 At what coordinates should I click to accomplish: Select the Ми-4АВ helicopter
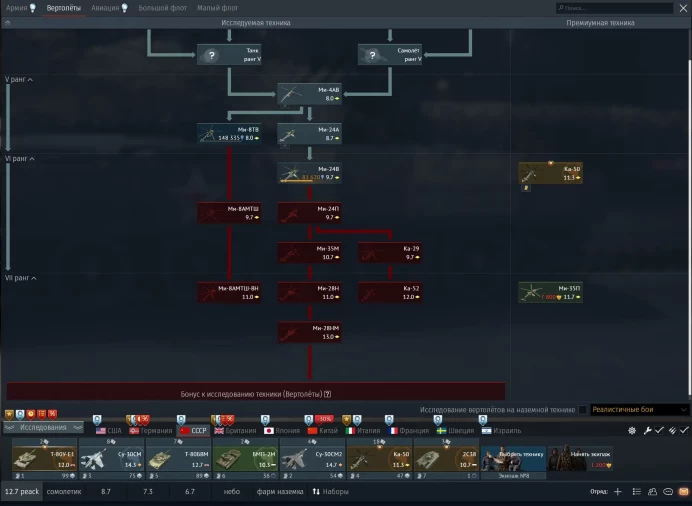click(309, 94)
